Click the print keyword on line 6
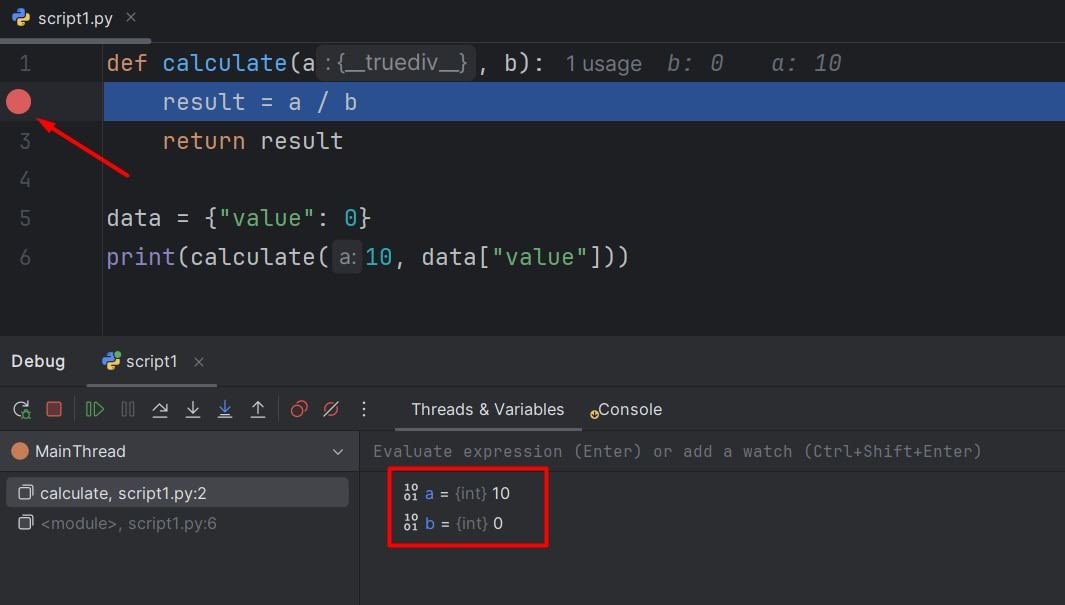Screen dimensions: 1065x605 (x=141, y=257)
